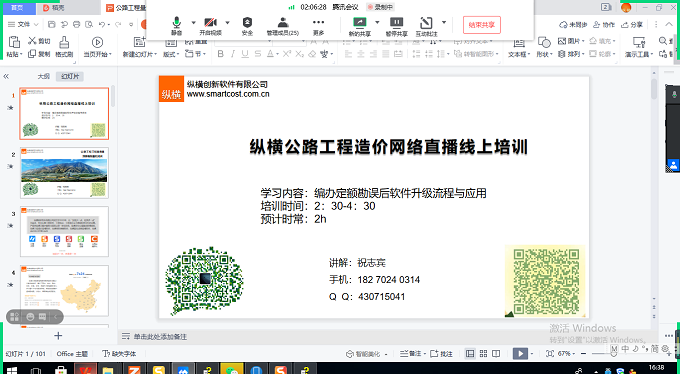This screenshot has width=680, height=374.
Task: Switch to Reading view icon
Action: pos(496,354)
